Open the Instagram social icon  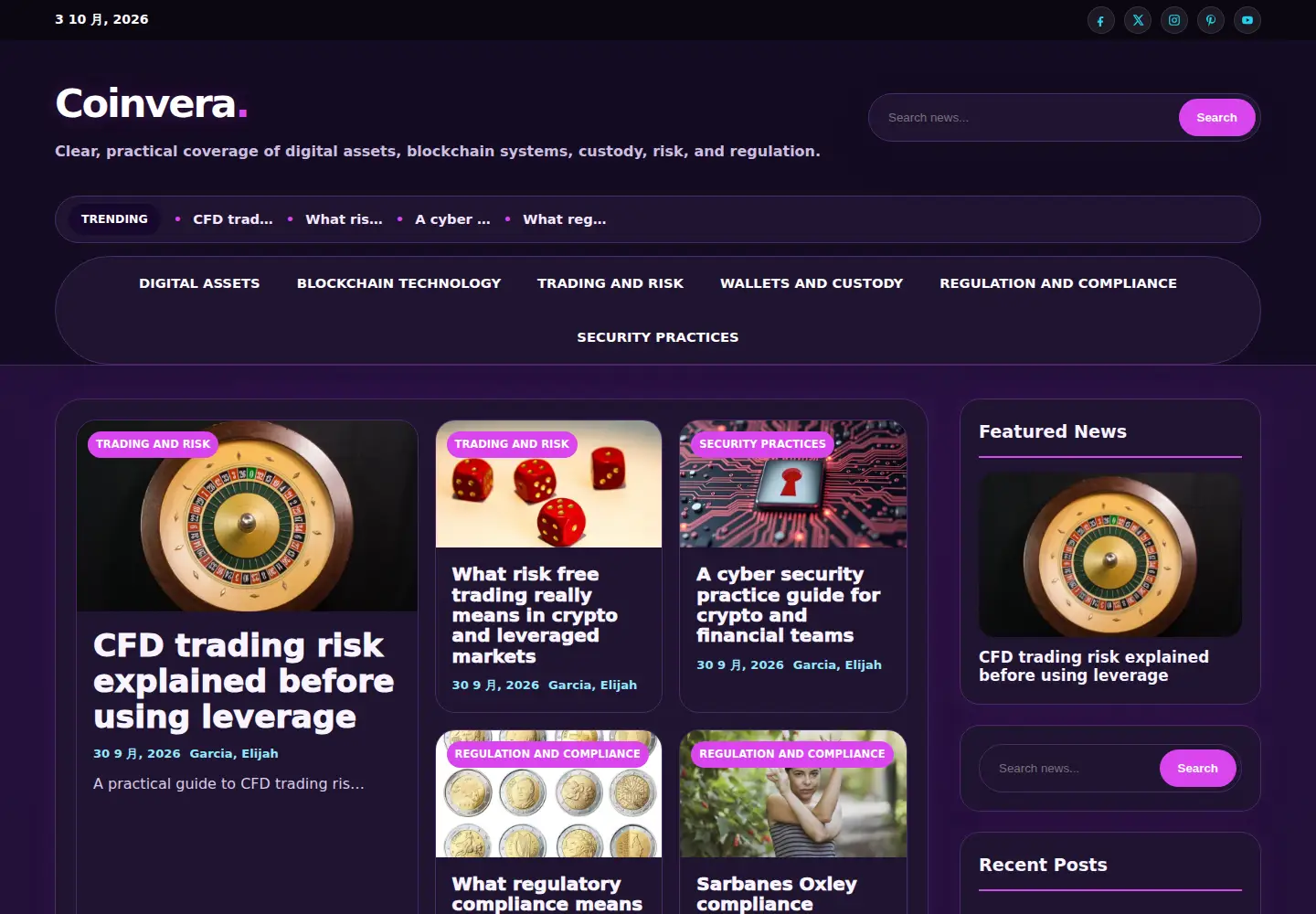1174,20
